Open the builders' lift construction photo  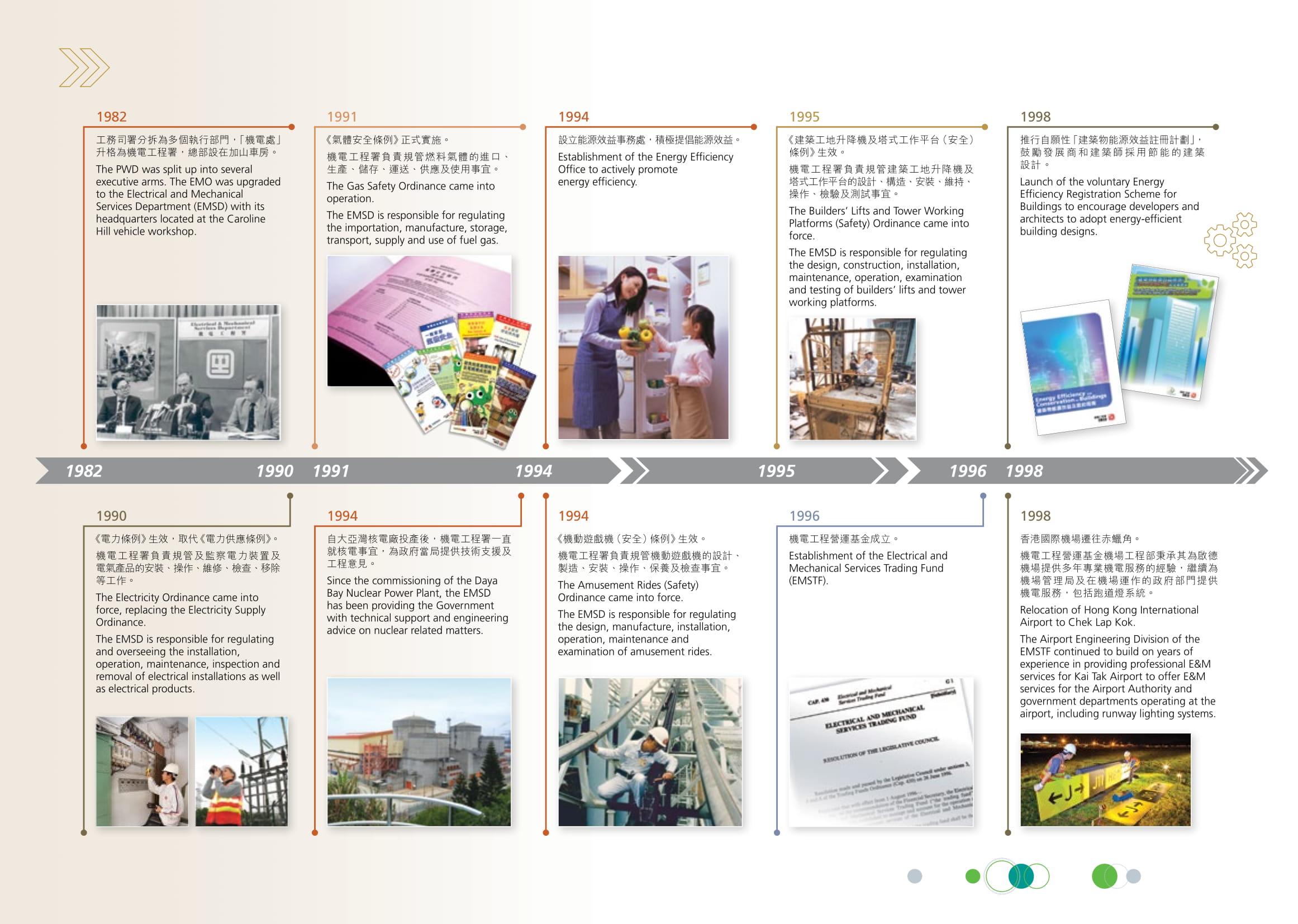(852, 378)
